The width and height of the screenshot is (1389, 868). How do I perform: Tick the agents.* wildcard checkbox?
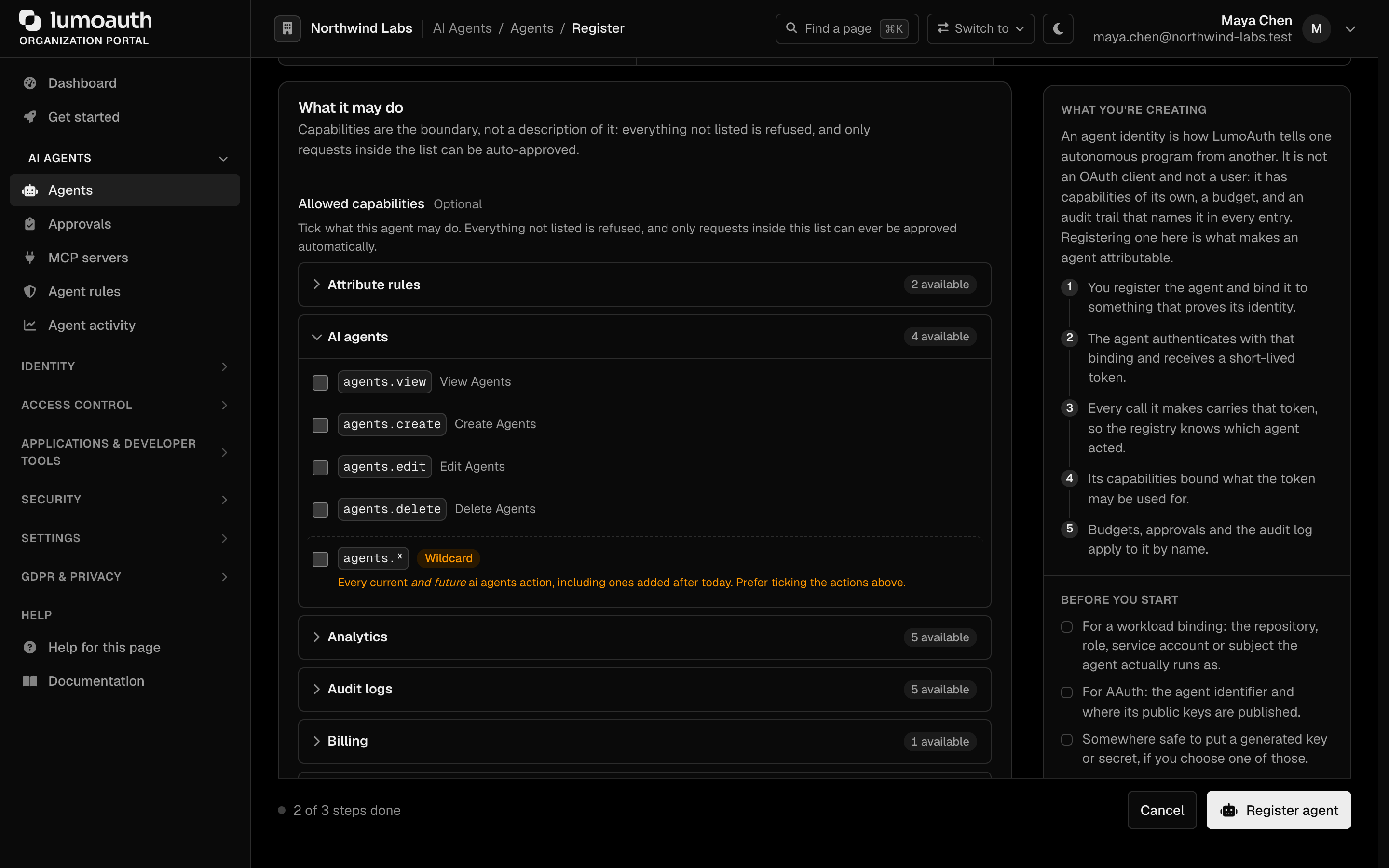[x=320, y=559]
